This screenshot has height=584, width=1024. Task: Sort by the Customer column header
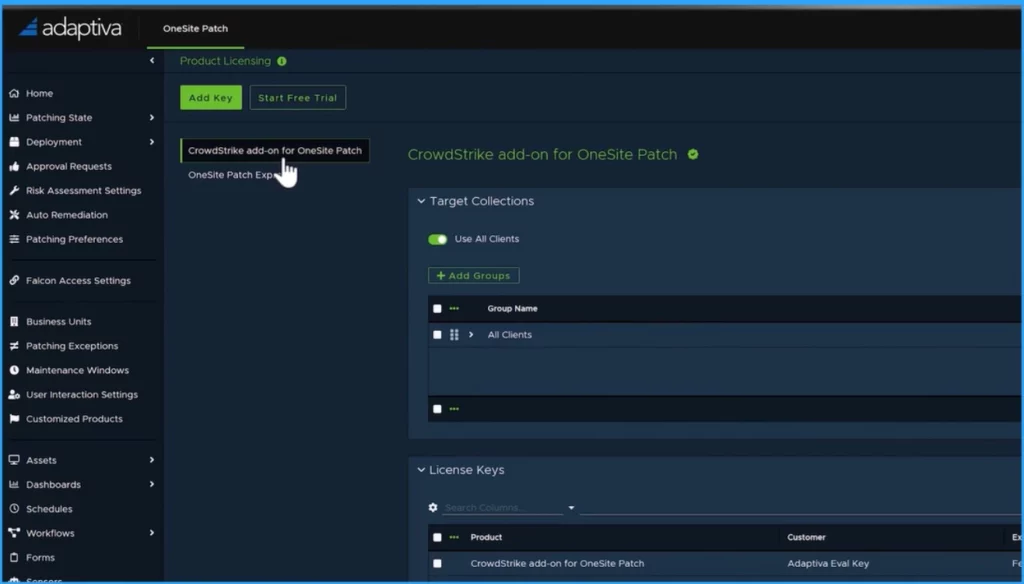tap(807, 537)
